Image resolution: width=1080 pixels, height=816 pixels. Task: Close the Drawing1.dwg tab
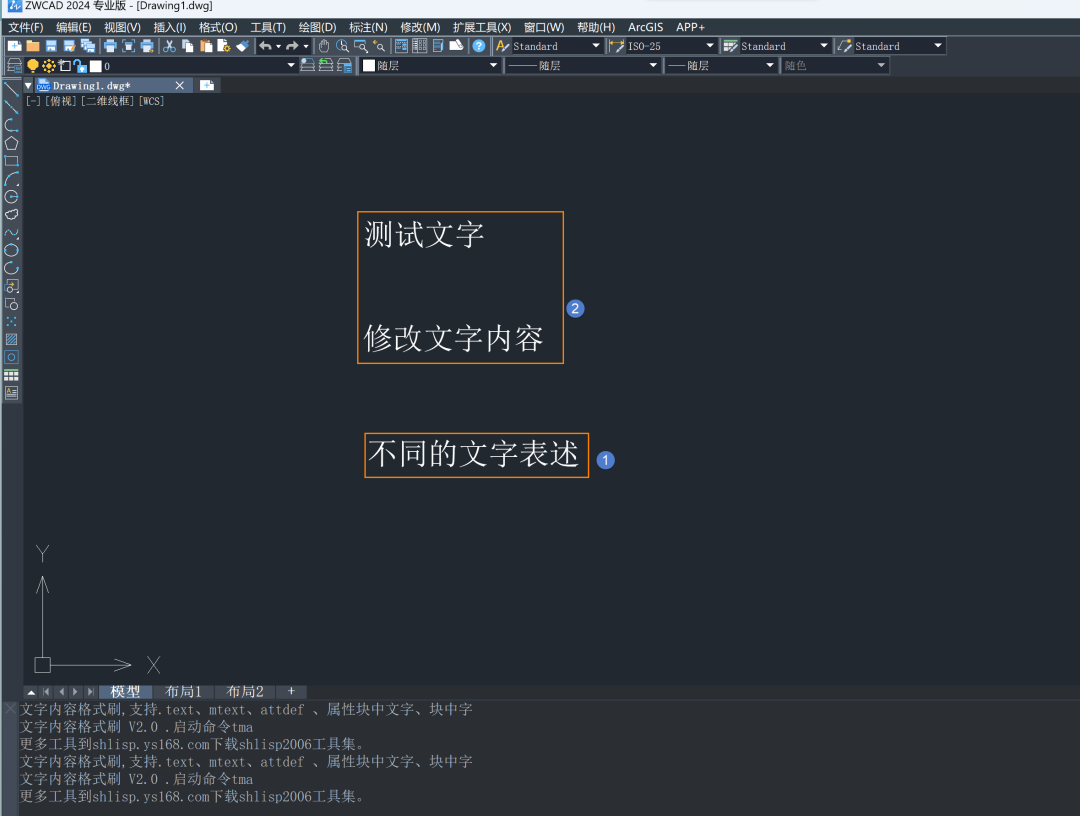click(x=180, y=85)
